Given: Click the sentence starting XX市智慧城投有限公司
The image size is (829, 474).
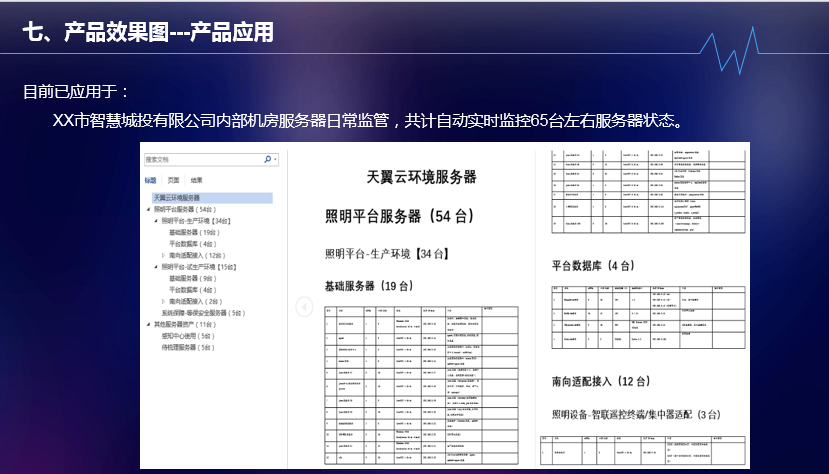Looking at the screenshot, I should [x=369, y=121].
